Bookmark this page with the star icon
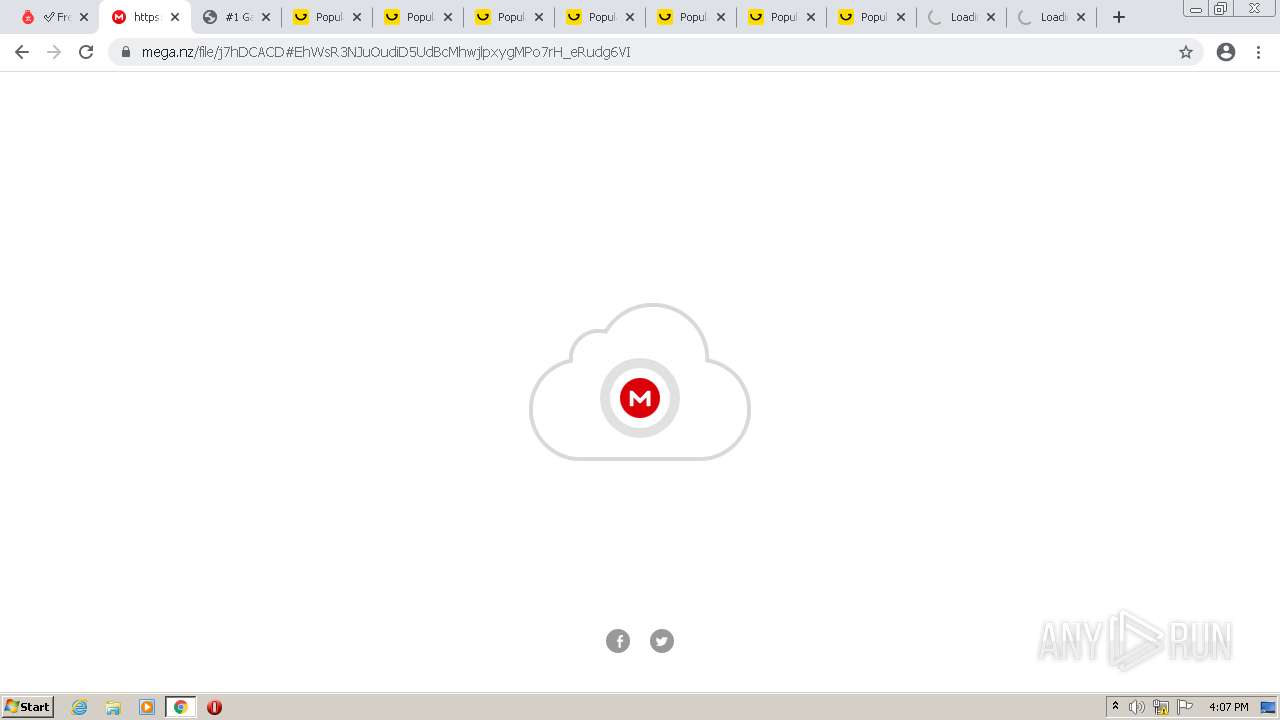 [1186, 52]
